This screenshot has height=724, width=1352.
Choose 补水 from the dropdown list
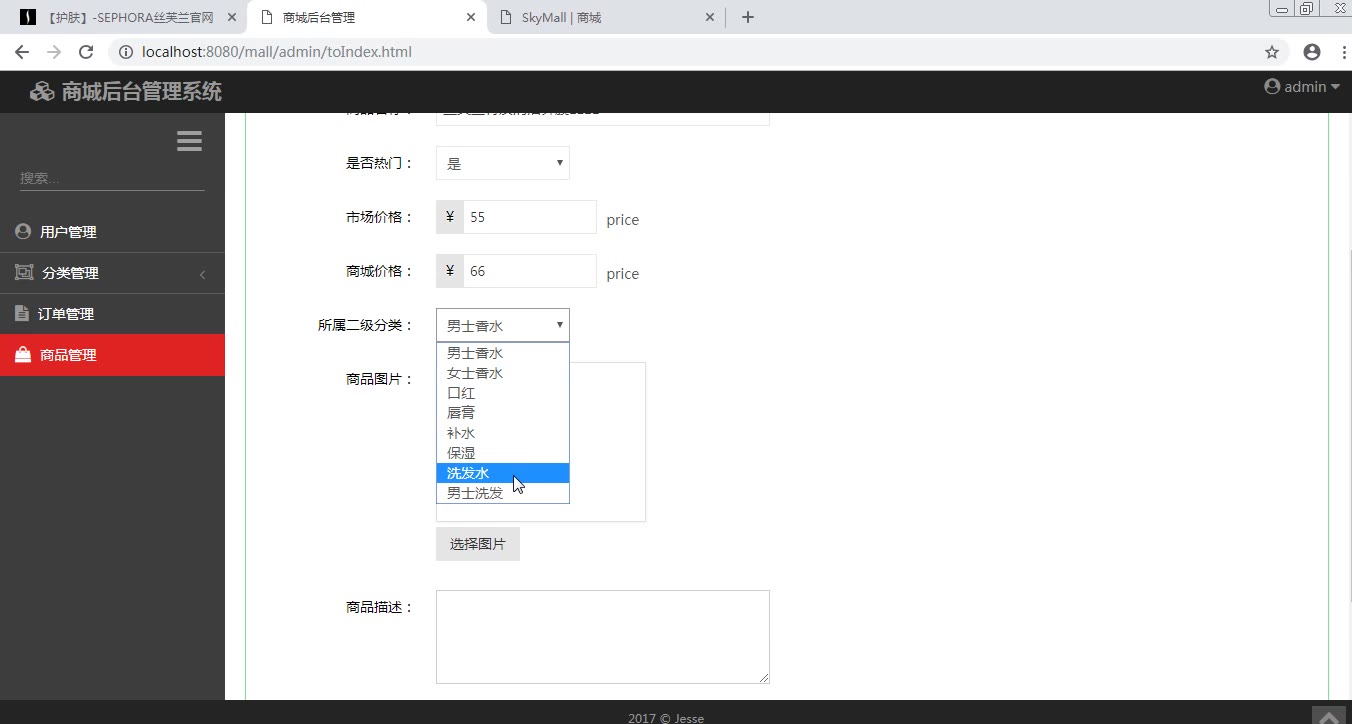tap(503, 433)
